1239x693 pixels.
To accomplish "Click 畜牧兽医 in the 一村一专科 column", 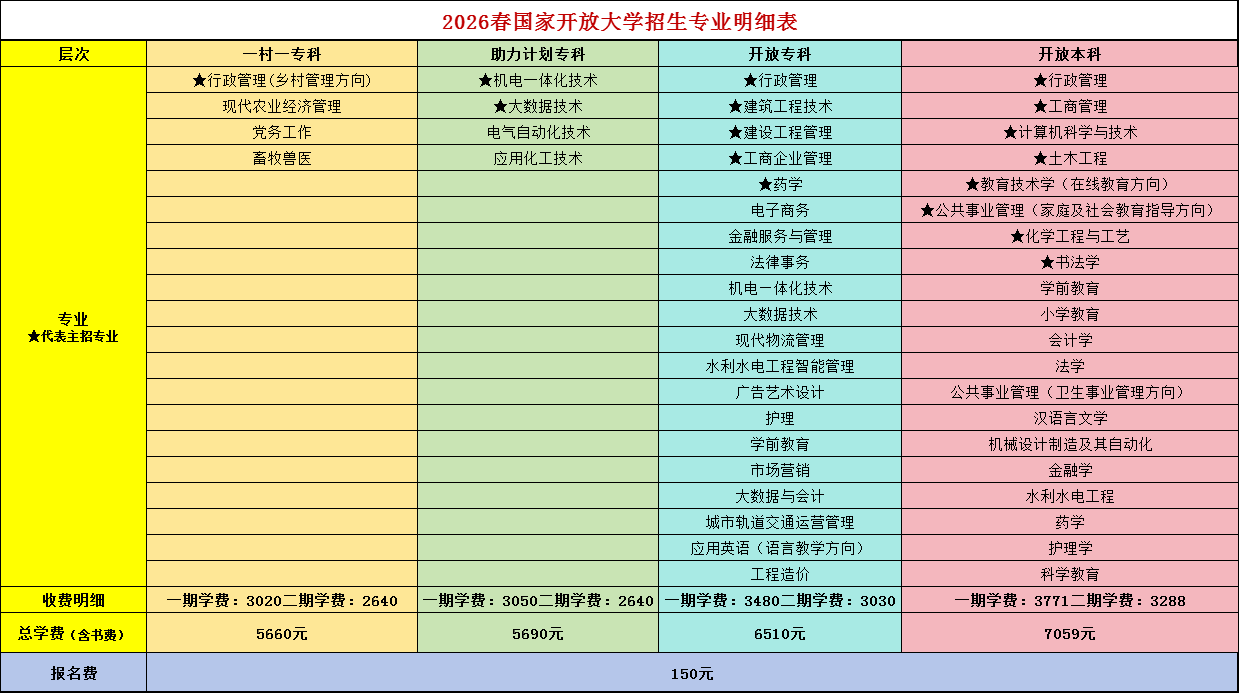I will [282, 157].
